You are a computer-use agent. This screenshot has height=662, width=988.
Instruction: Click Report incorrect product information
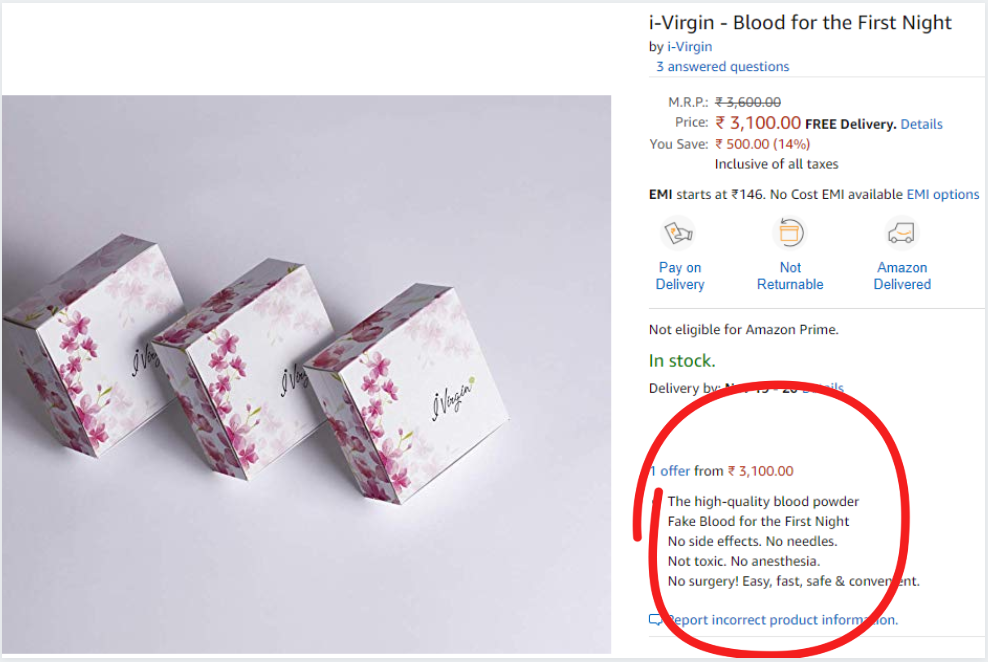[x=782, y=620]
